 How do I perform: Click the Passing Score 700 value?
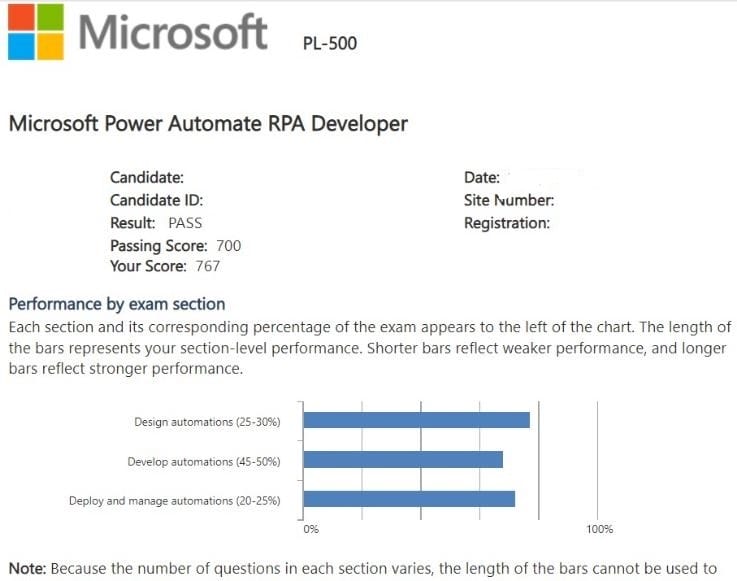click(x=228, y=245)
